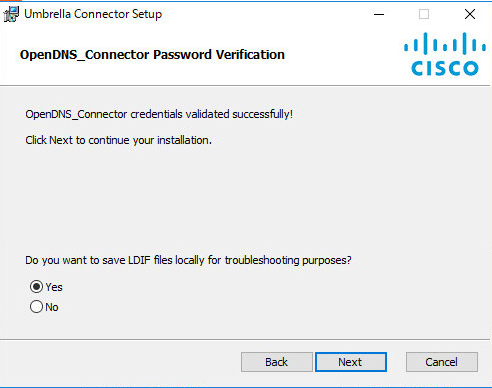
Task: Click the LDIF files troubleshooting question text
Action: [188, 260]
